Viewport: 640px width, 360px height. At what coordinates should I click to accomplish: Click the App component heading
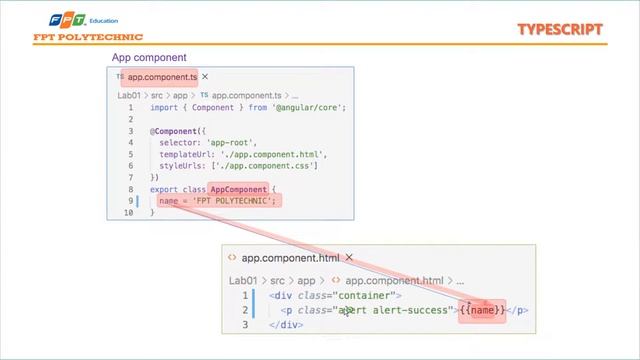pyautogui.click(x=149, y=57)
